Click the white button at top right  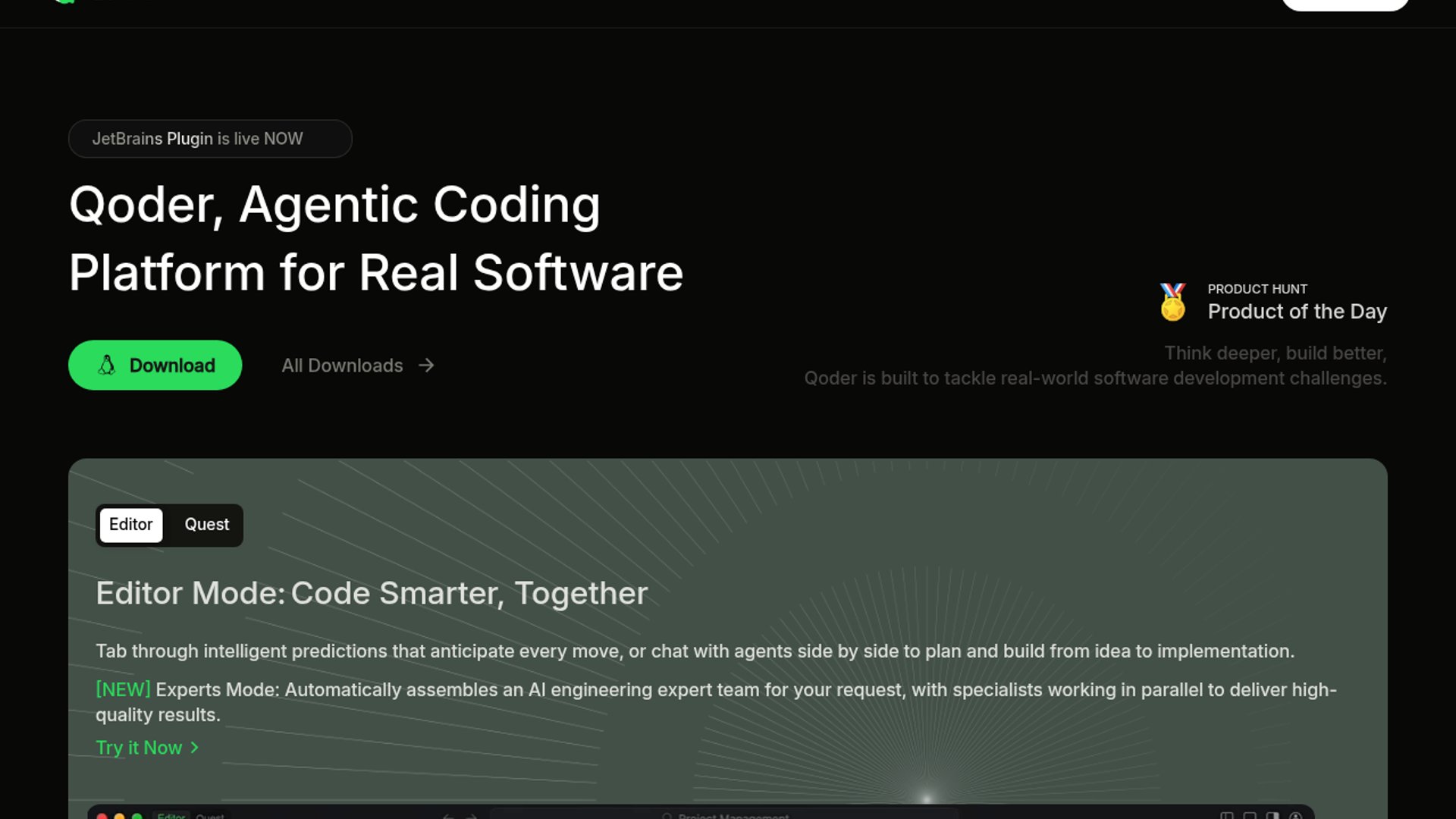click(x=1345, y=4)
